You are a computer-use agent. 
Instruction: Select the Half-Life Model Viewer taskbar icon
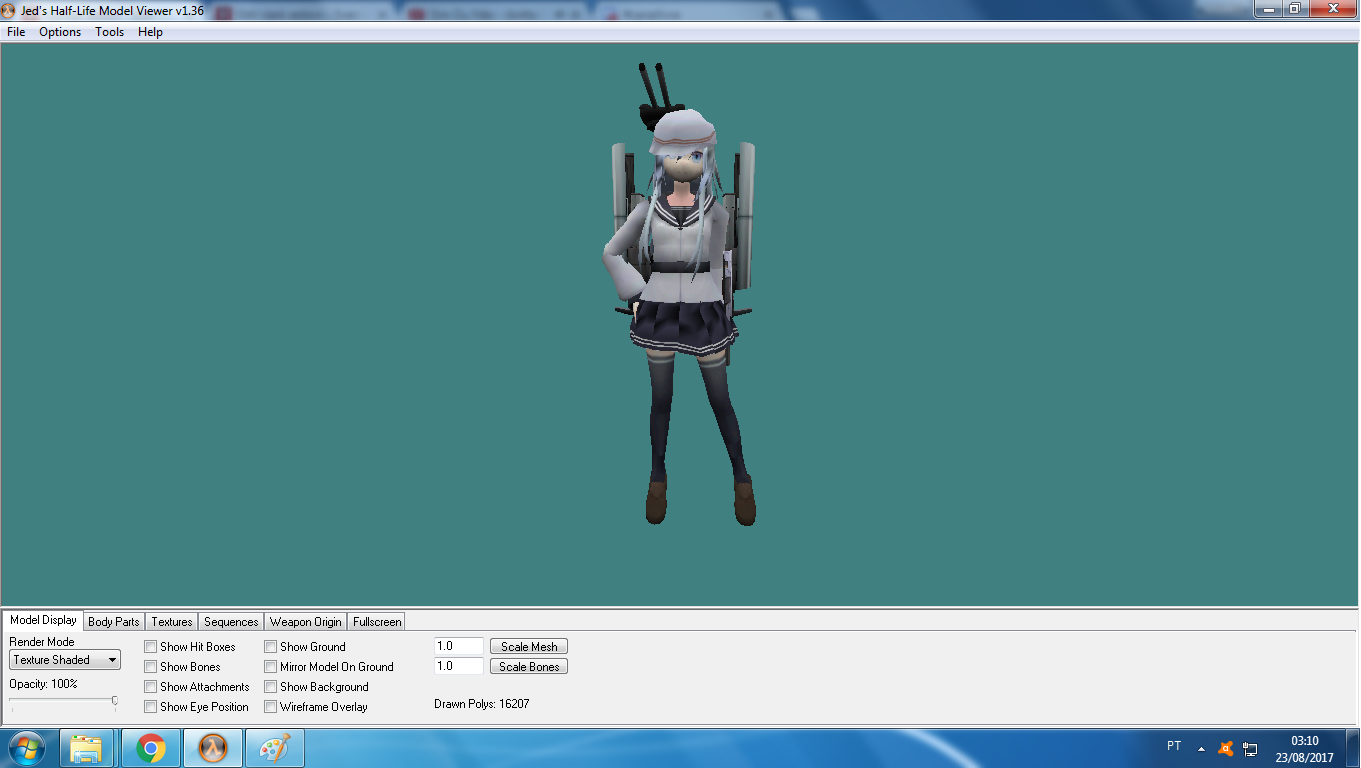click(x=212, y=748)
